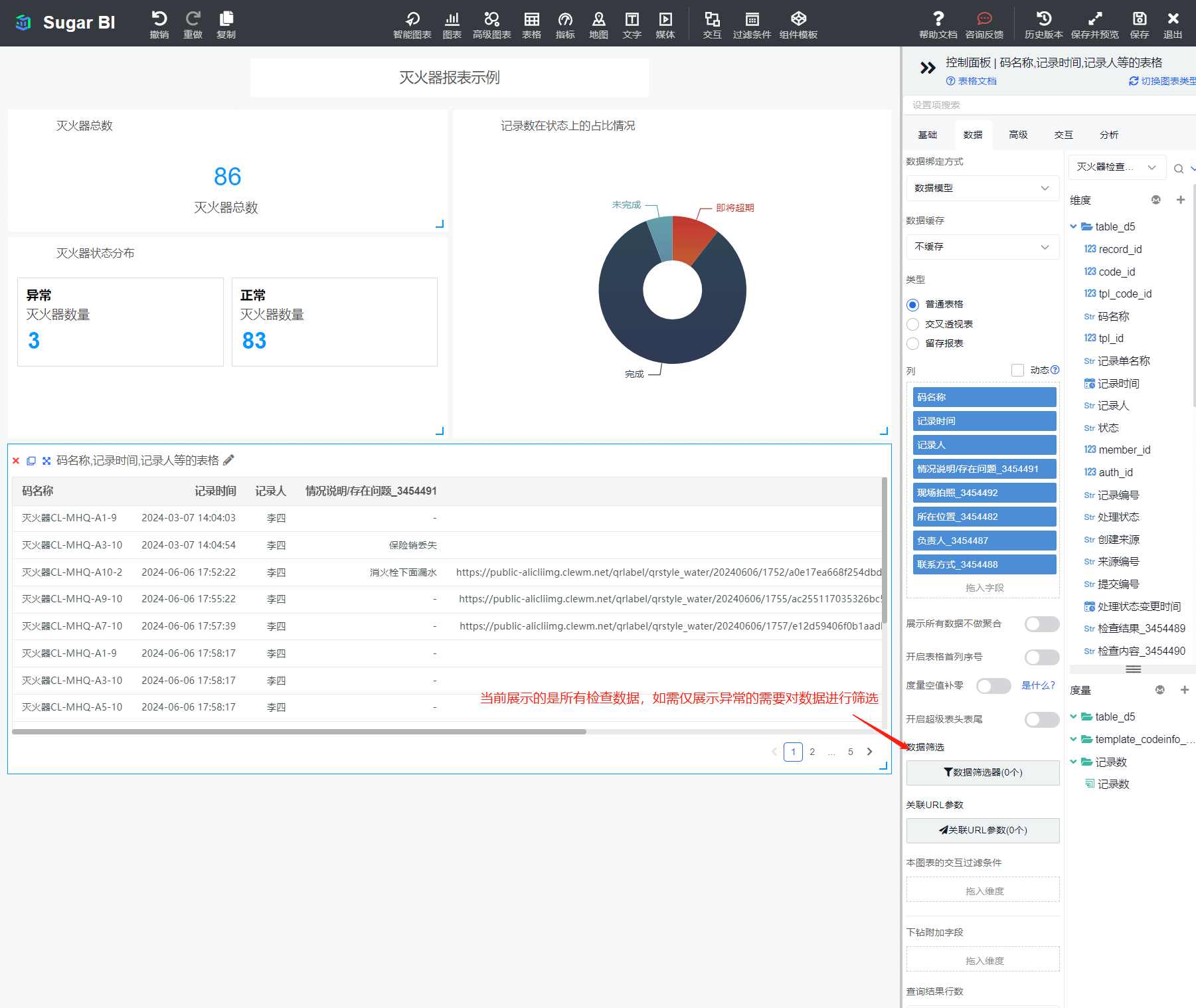This screenshot has width=1196, height=1008.
Task: Click 保存并预览 save and preview icon
Action: coord(1095,19)
